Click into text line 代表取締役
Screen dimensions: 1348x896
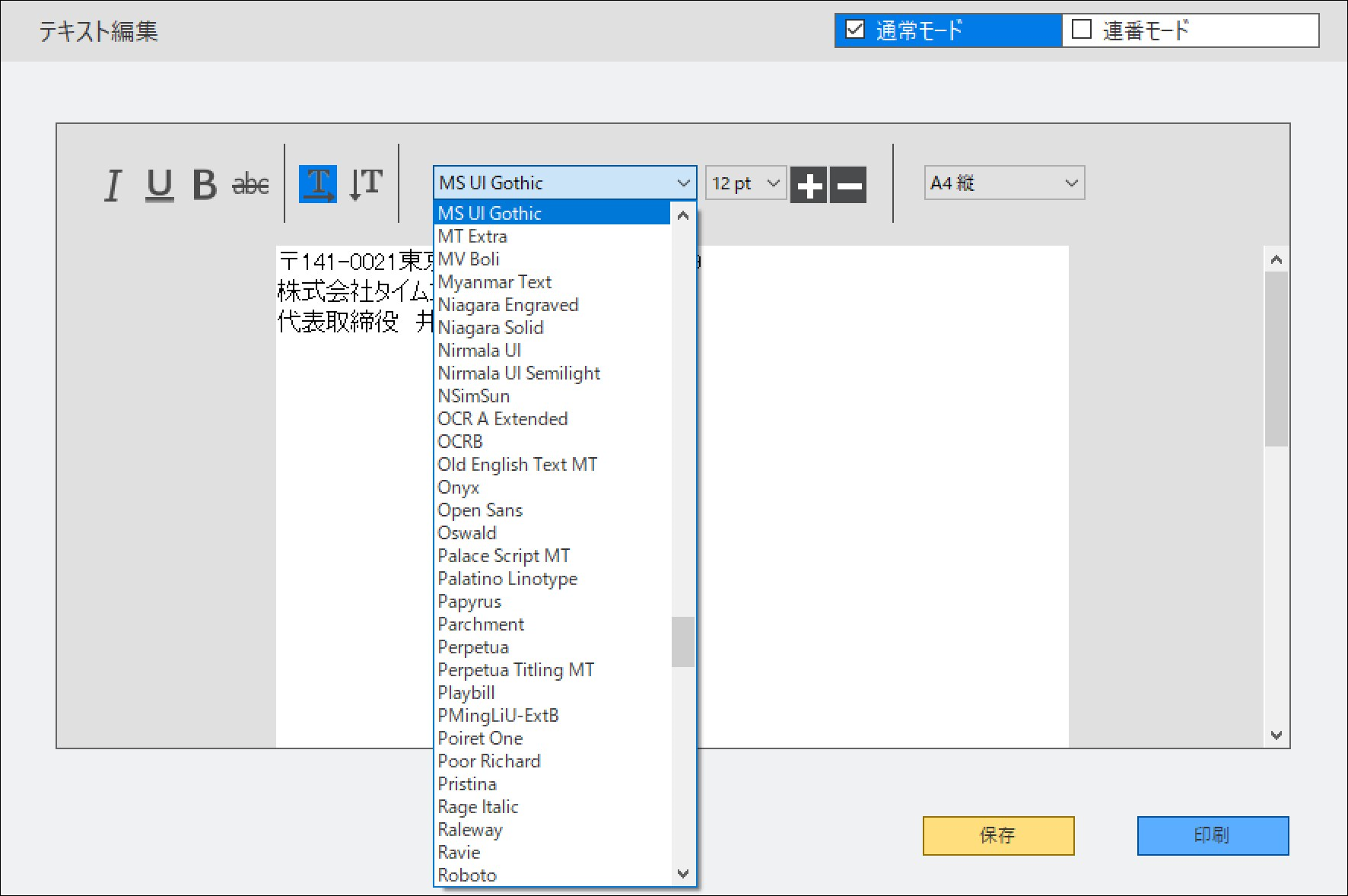[x=338, y=322]
